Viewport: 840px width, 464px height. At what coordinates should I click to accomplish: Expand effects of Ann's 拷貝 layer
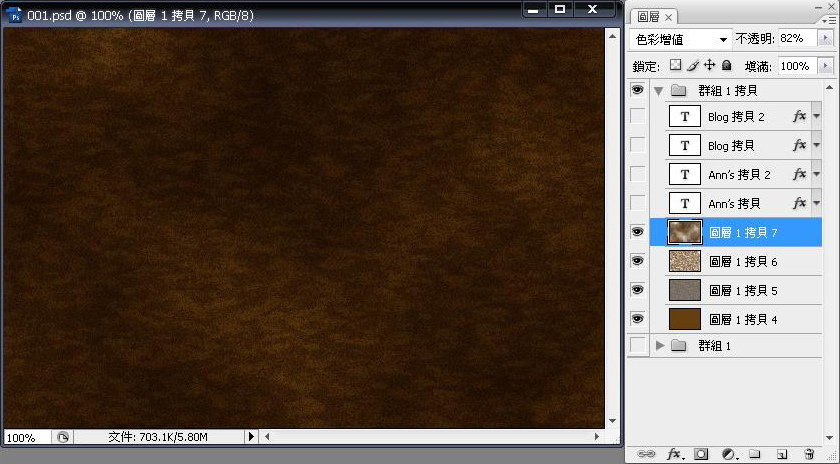coord(816,203)
